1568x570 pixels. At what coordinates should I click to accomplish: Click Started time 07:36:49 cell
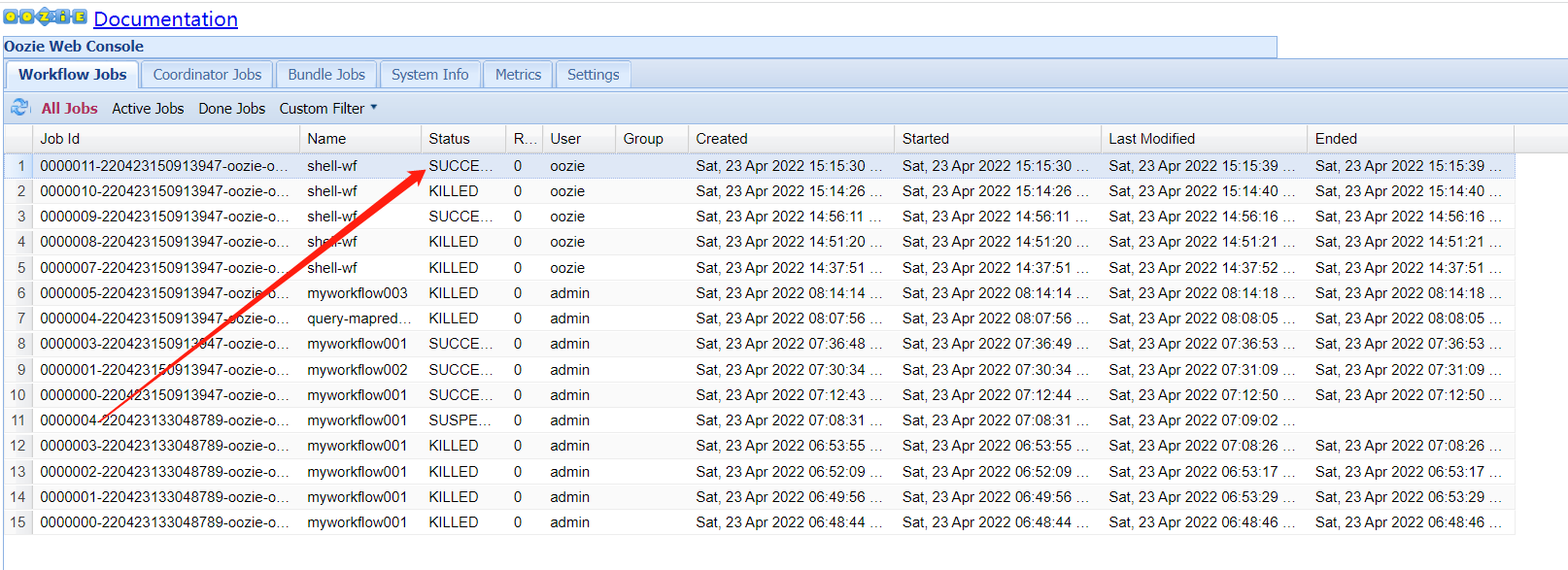[998, 344]
